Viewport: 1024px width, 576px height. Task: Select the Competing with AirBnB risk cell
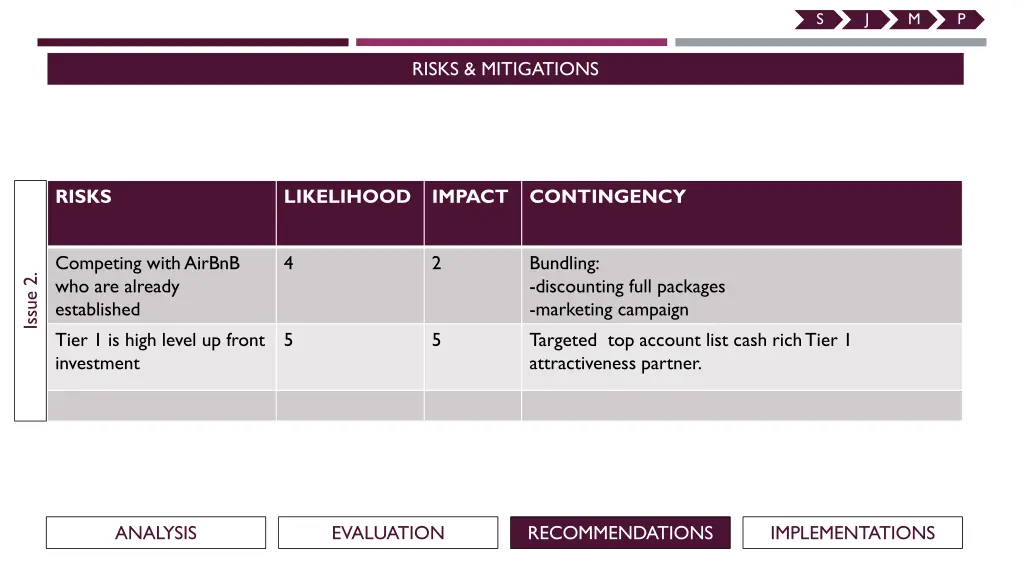(x=162, y=286)
